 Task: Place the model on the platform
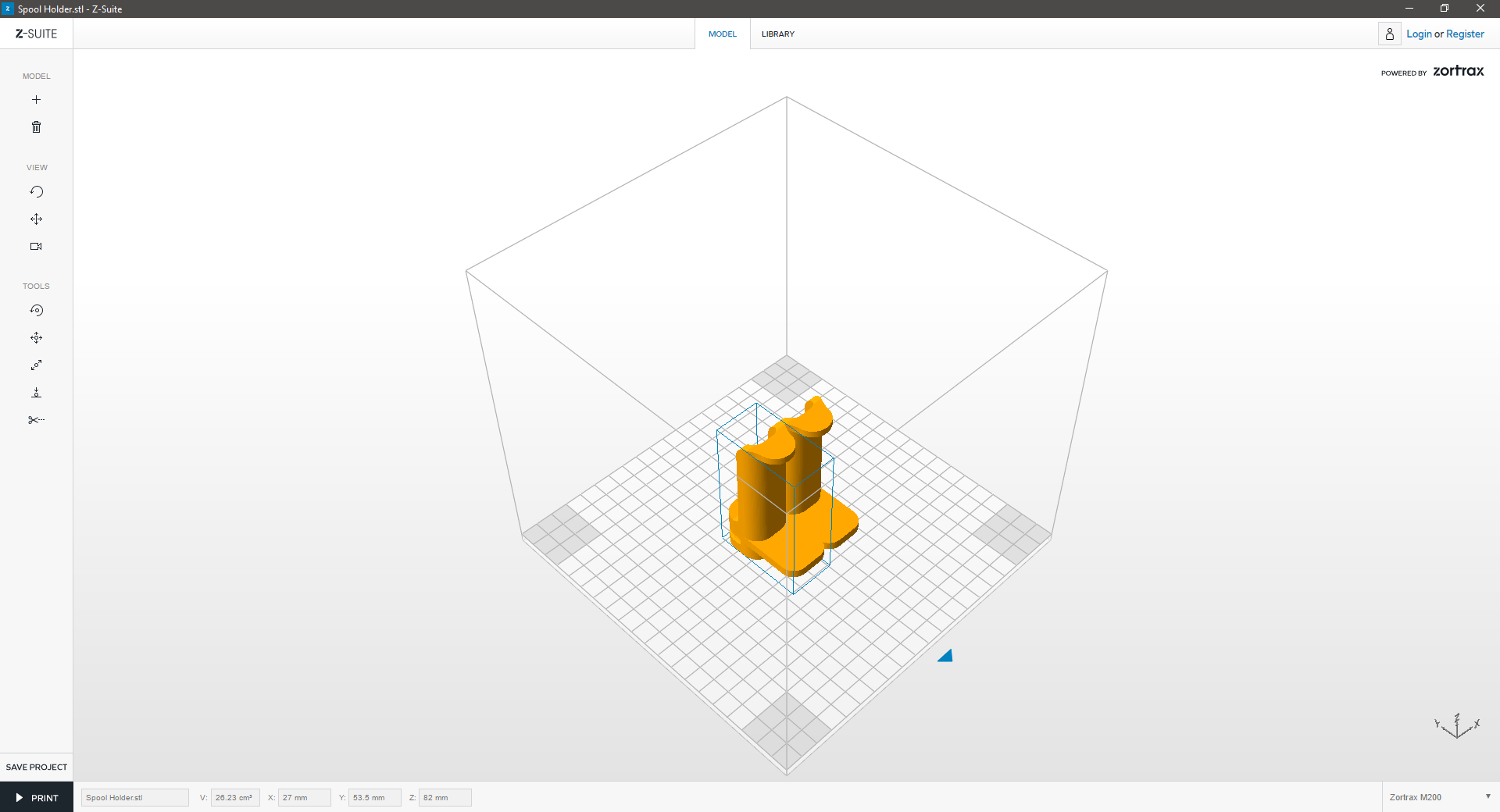(36, 393)
